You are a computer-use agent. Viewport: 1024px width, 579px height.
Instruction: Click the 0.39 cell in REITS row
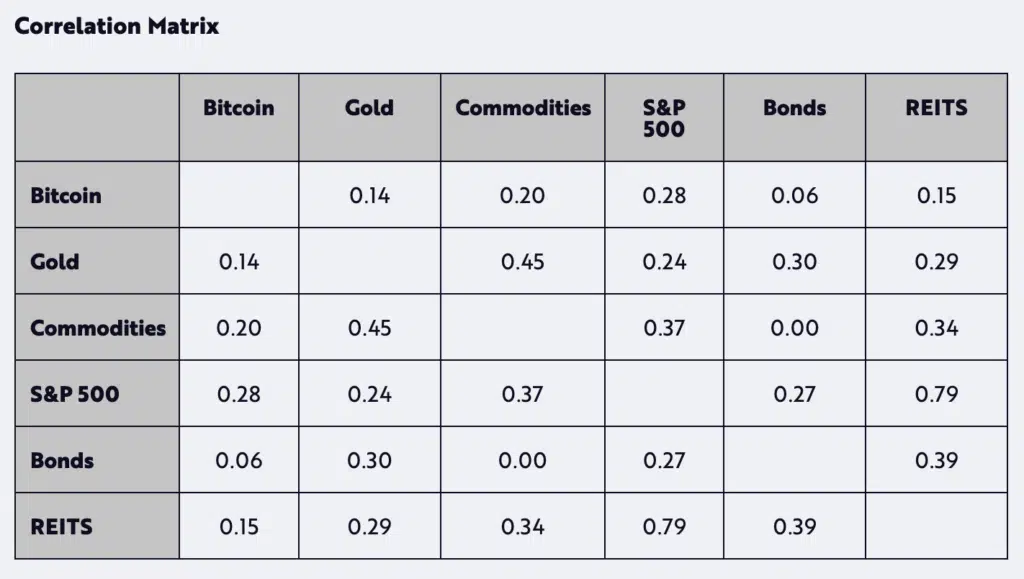(794, 526)
